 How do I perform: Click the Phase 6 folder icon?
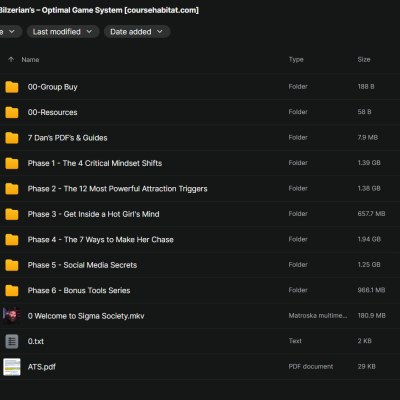(x=12, y=290)
